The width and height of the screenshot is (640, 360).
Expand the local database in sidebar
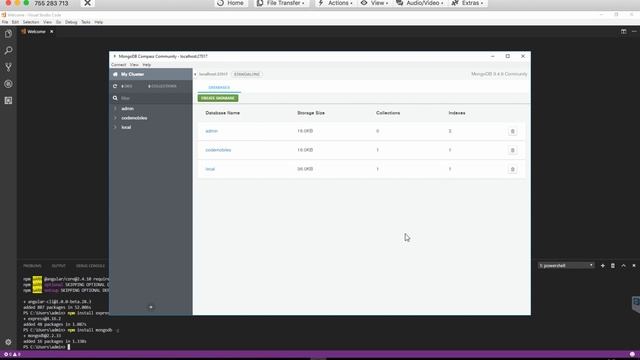[x=115, y=127]
